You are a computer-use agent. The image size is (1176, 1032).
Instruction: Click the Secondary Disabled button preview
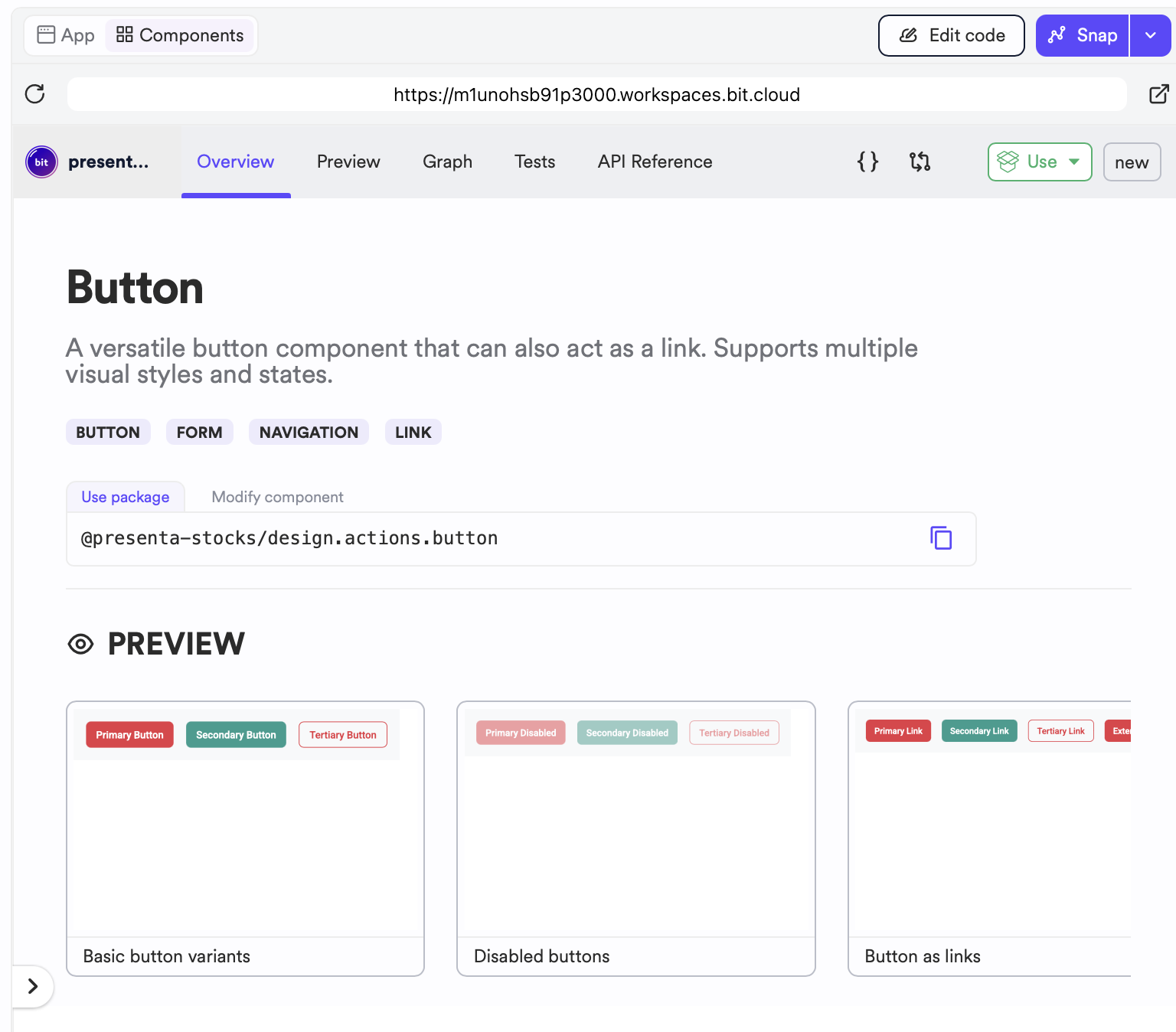627,733
